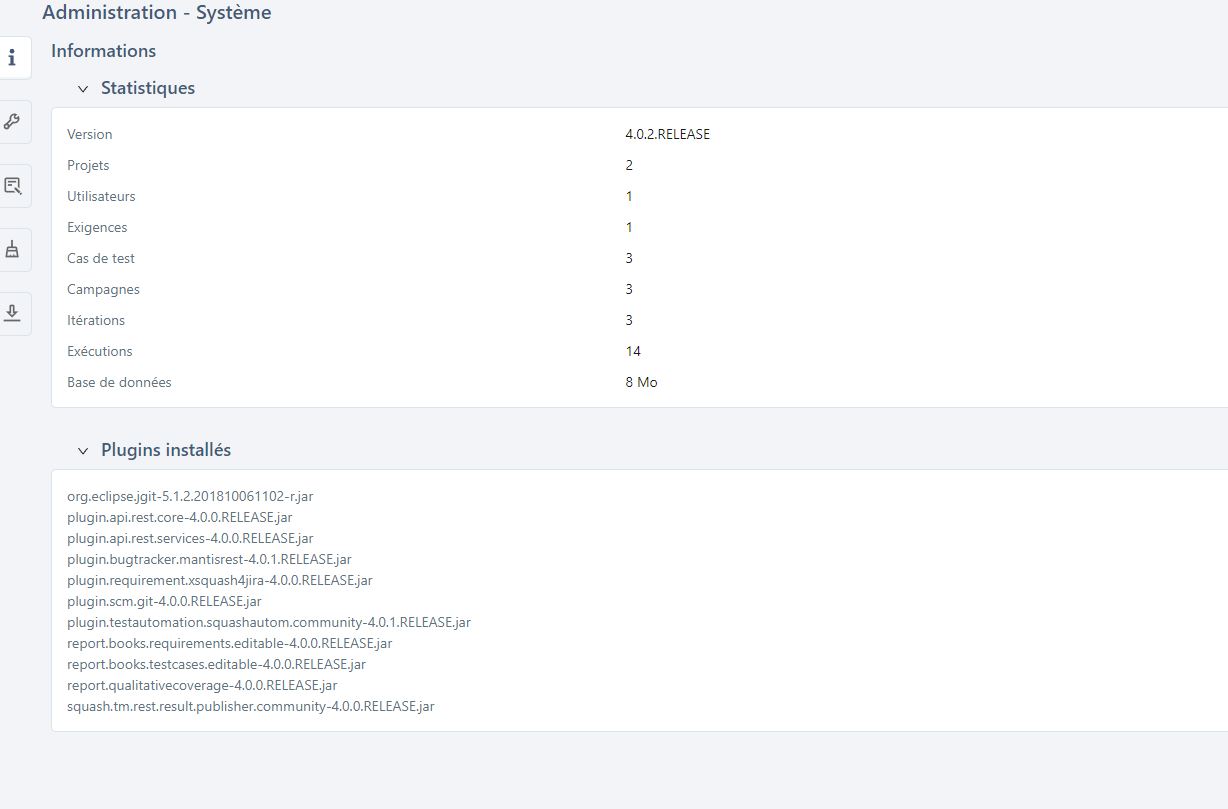This screenshot has width=1228, height=809.
Task: Click the download icon in the sidebar
Action: [x=12, y=314]
